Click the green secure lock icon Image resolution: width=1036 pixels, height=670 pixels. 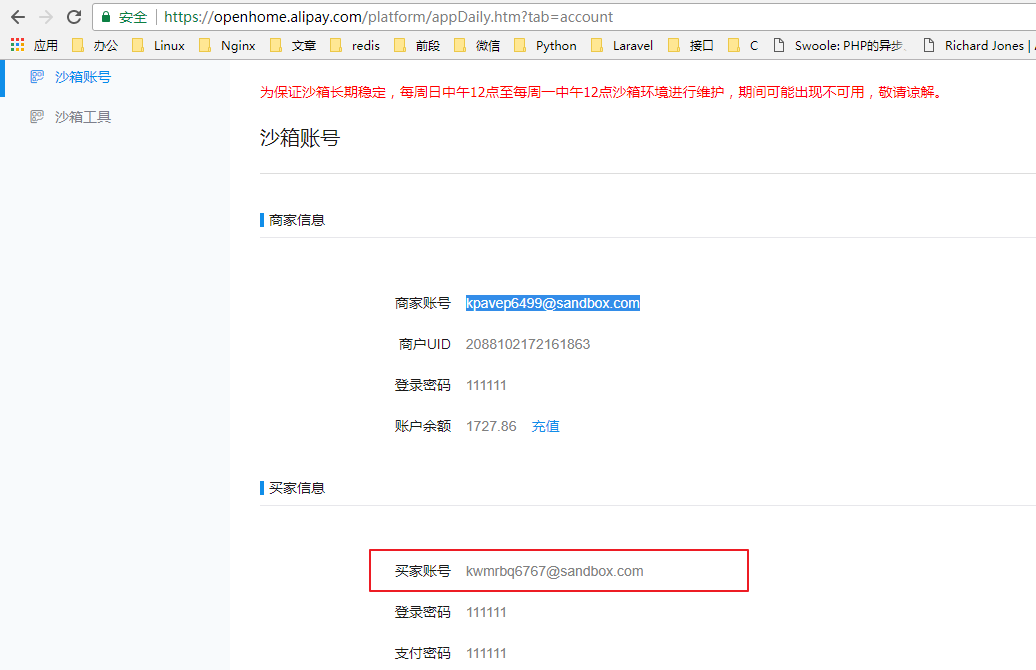tap(106, 17)
